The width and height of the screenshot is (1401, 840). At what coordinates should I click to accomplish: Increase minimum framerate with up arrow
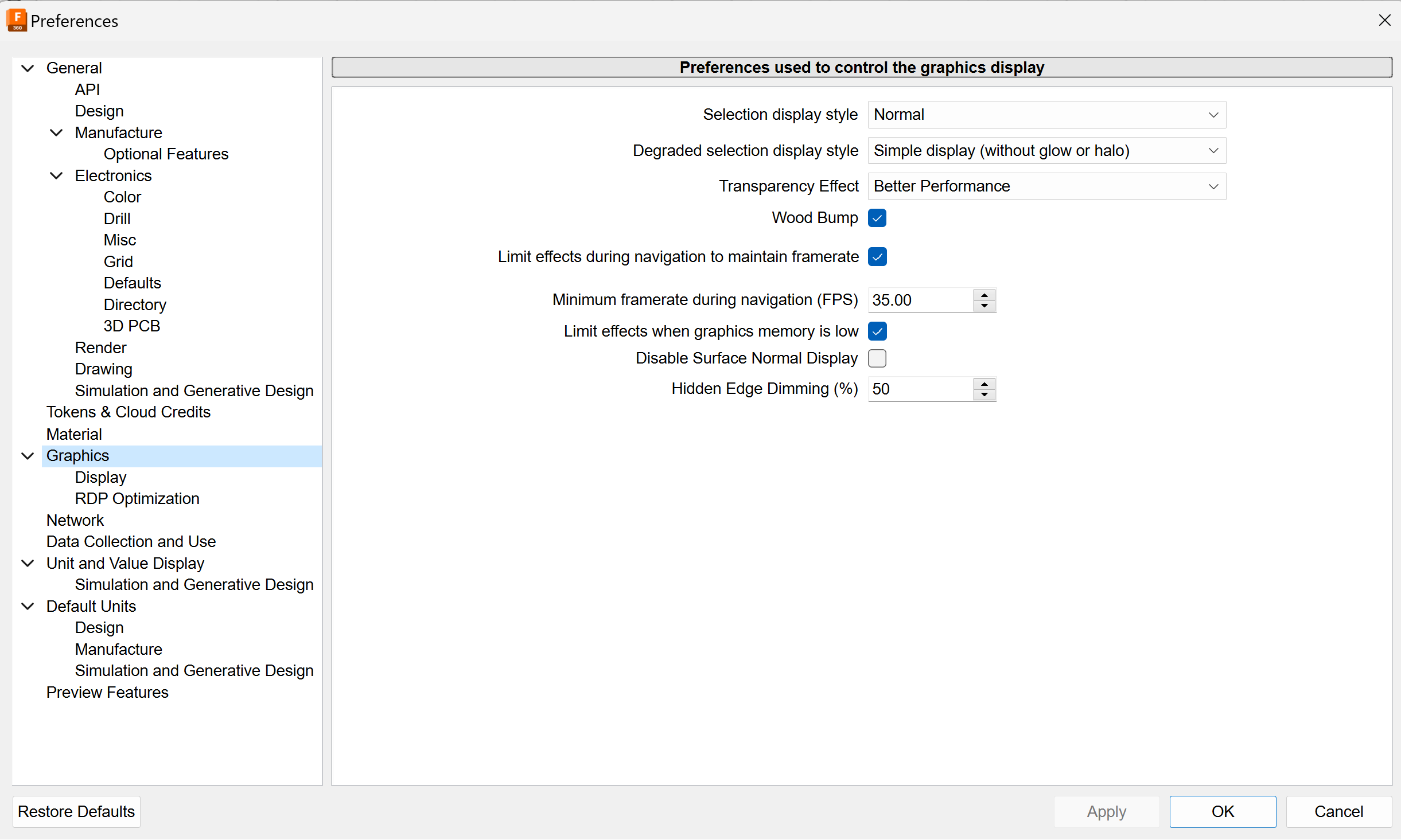click(x=984, y=295)
